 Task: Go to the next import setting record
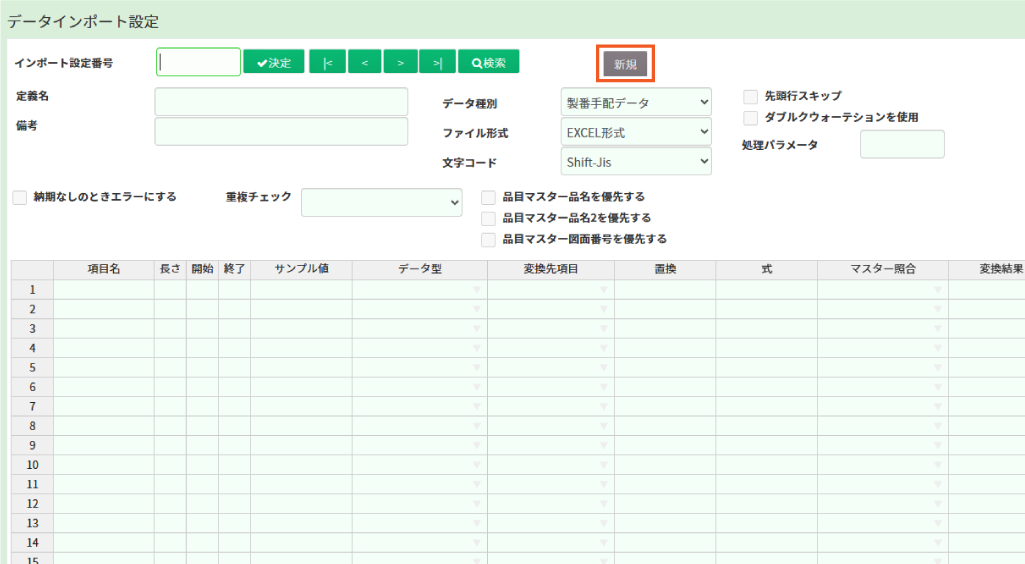[x=400, y=63]
